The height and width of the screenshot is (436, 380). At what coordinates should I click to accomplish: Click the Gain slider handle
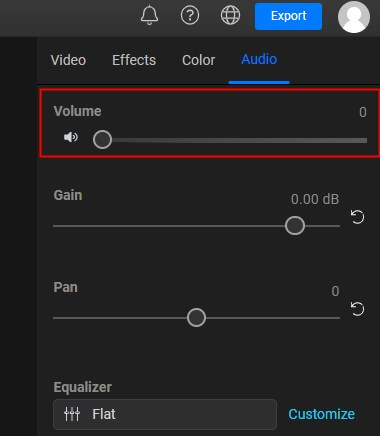coord(295,226)
